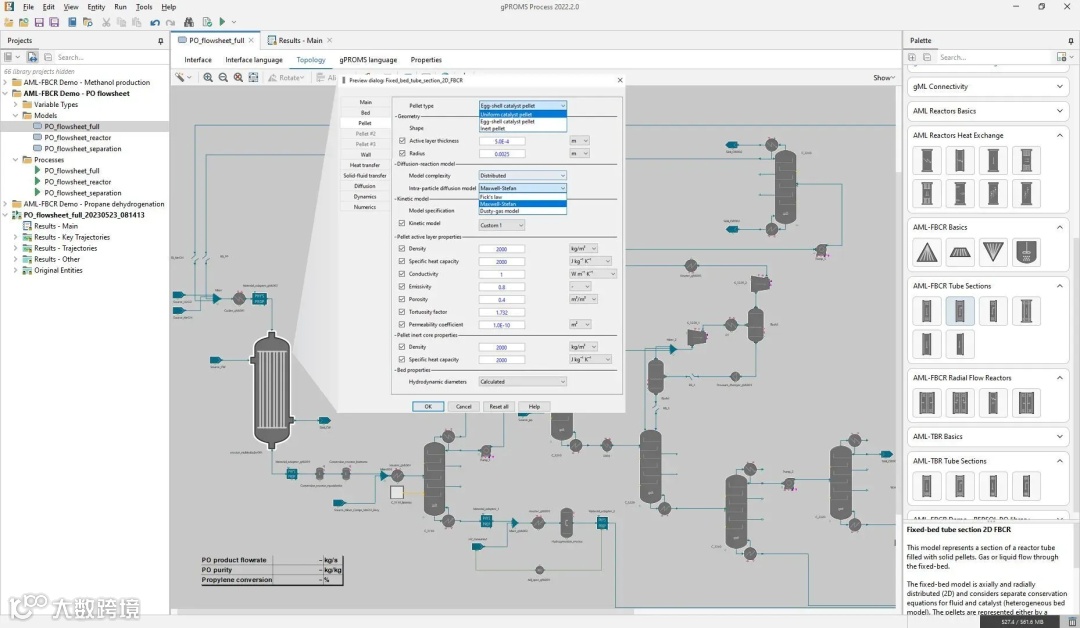Viewport: 1080px width, 628px height.
Task: Open the Interface language tab
Action: pyautogui.click(x=253, y=60)
